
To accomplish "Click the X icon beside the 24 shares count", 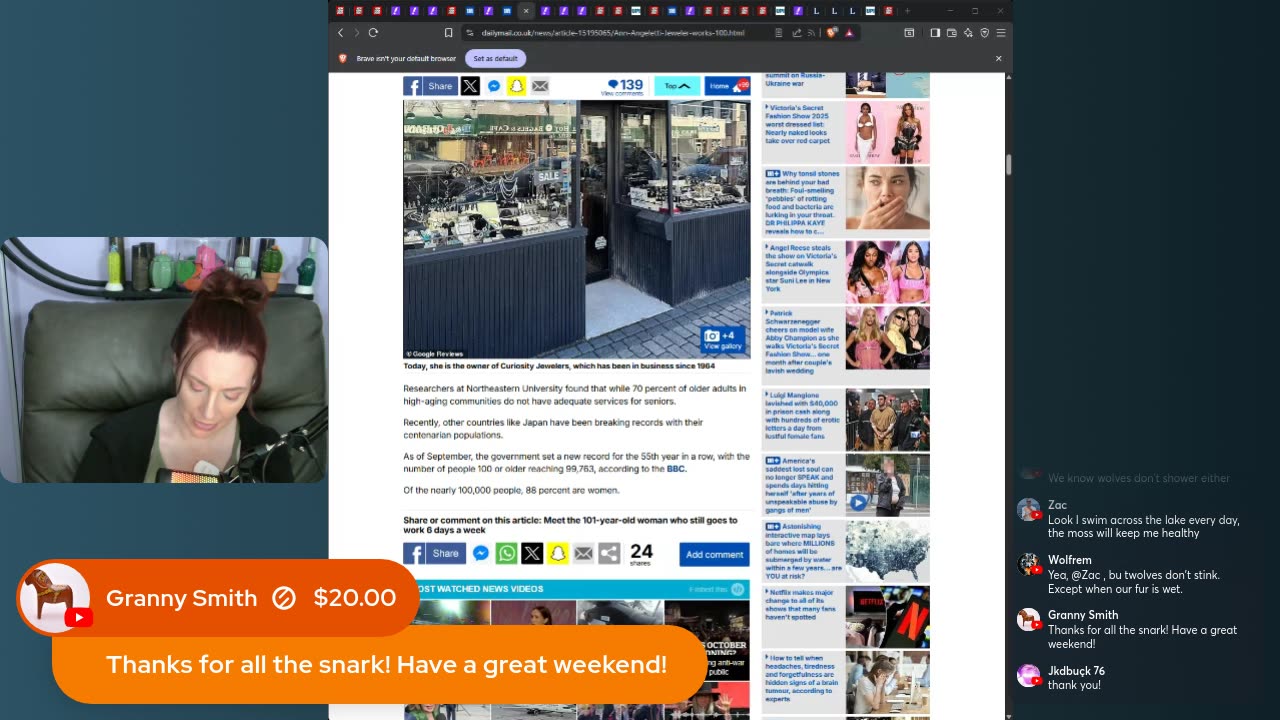I will pyautogui.click(x=532, y=553).
